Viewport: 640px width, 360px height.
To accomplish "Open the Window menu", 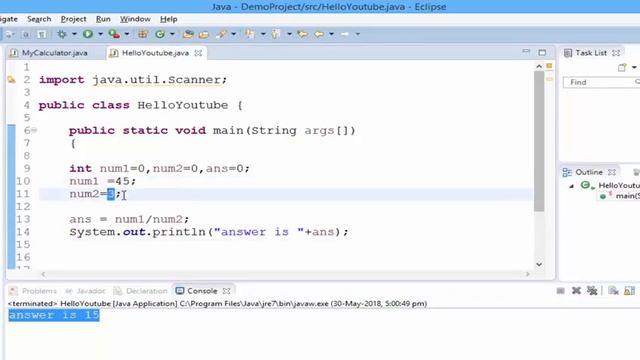I will pos(135,19).
